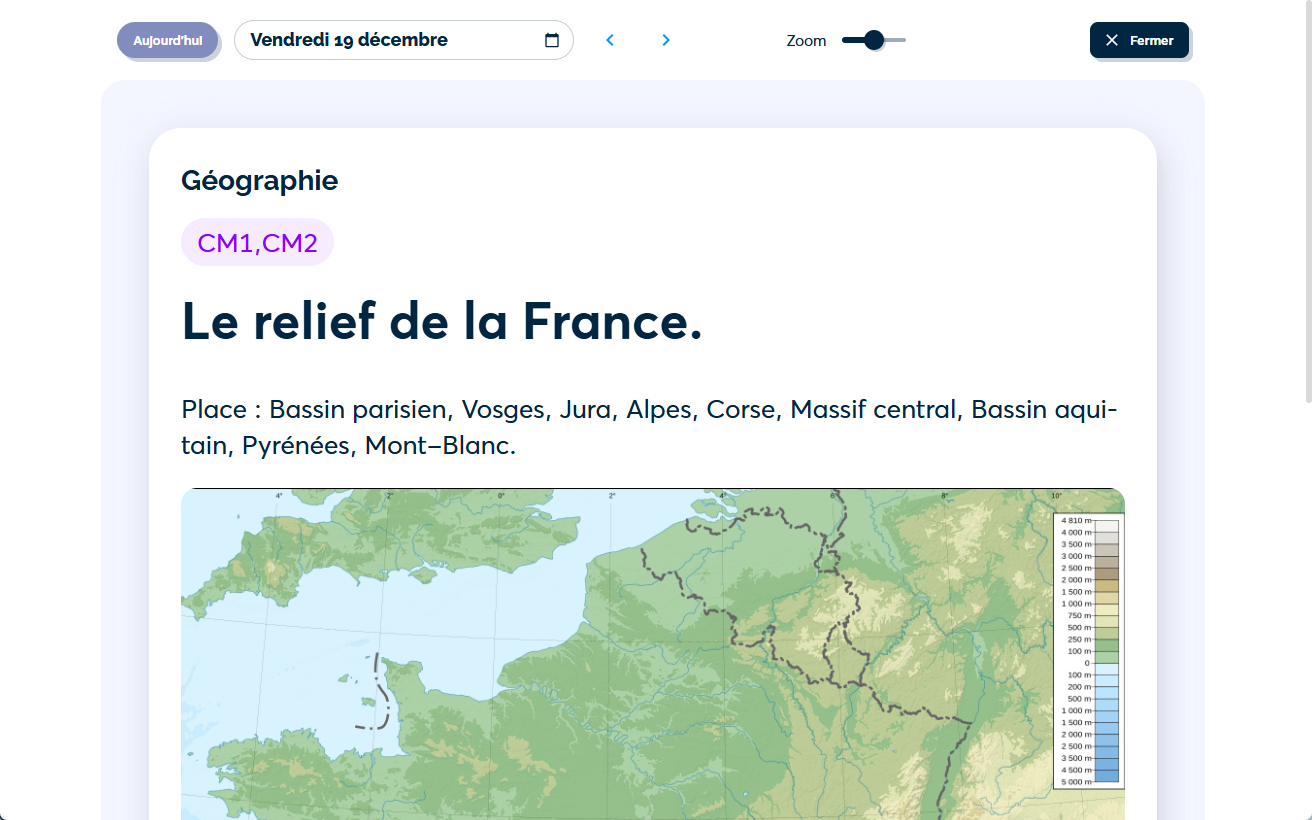The width and height of the screenshot is (1312, 820).
Task: Click the lesson title Le relief de la France
Action: (442, 322)
